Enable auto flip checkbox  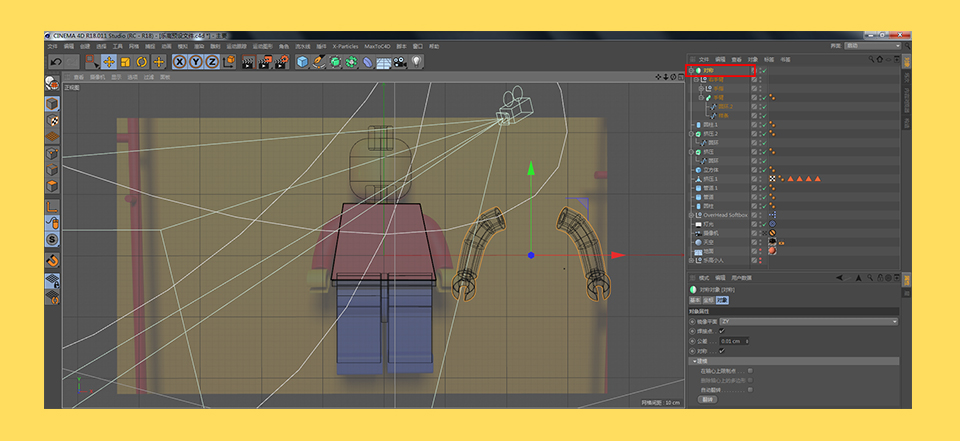point(750,390)
